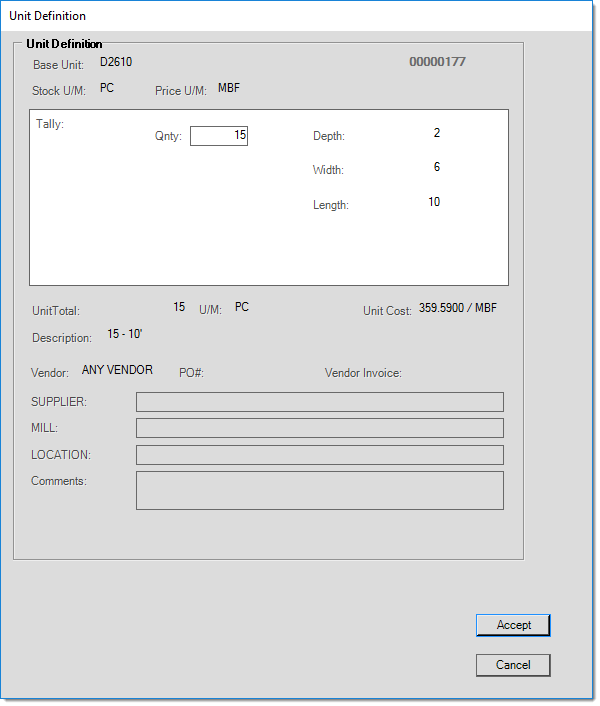600x706 pixels.
Task: Click the Depth value 2
Action: tap(437, 133)
